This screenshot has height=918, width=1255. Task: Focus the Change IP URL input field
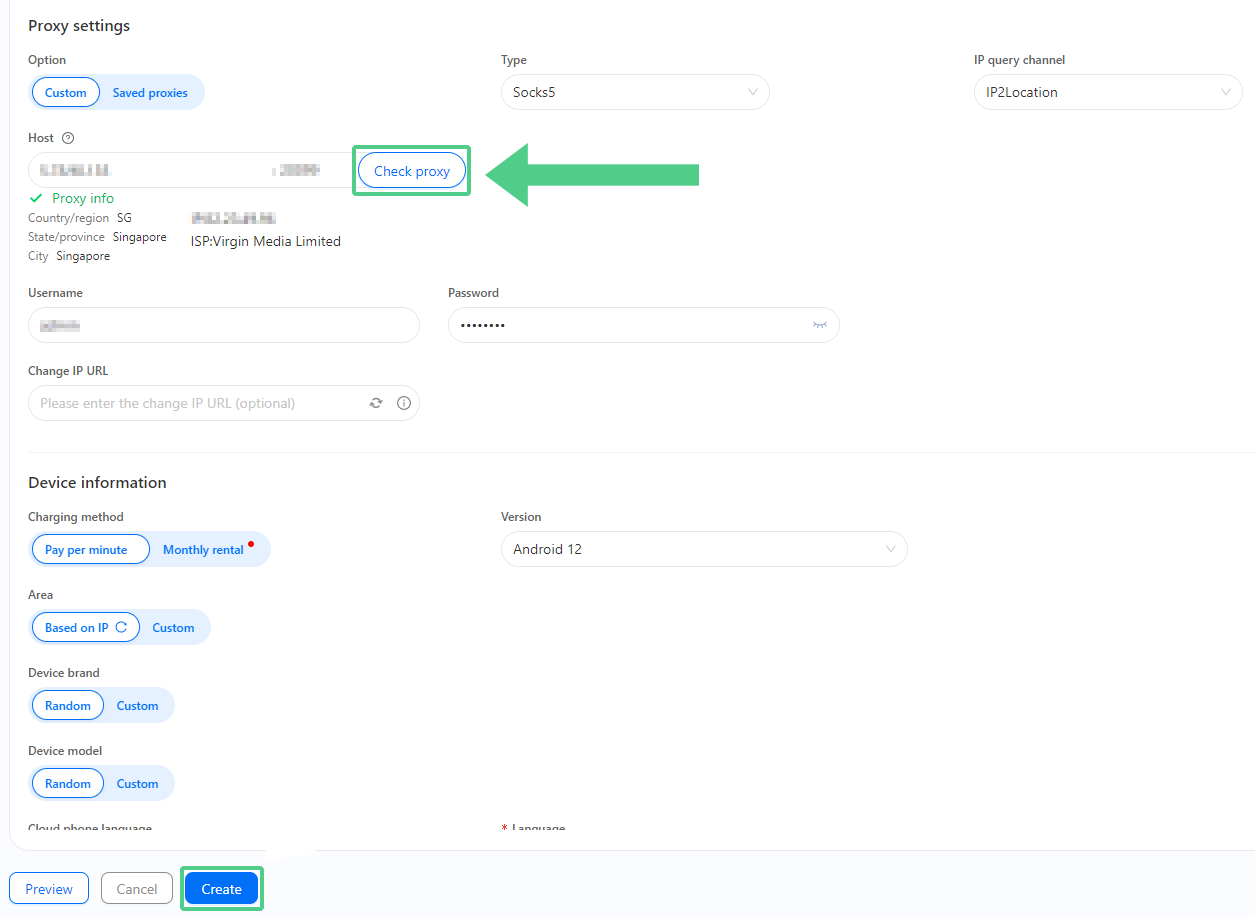(x=224, y=403)
